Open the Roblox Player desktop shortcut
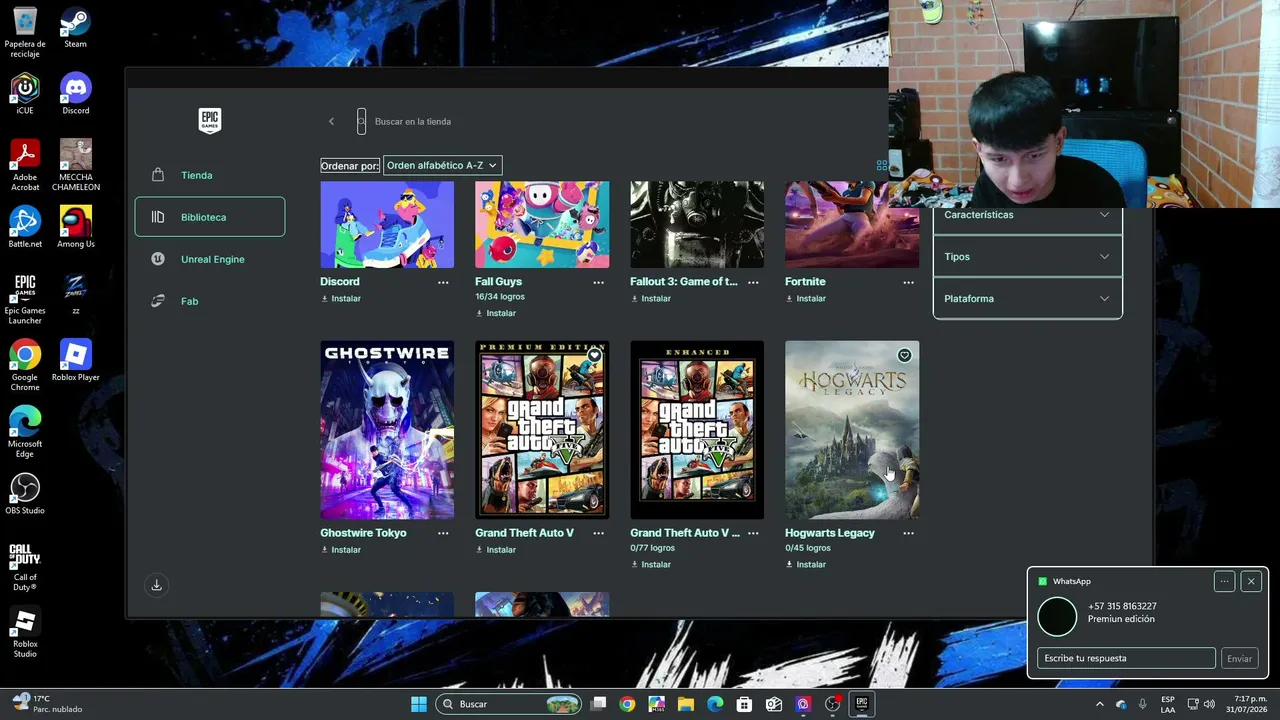The image size is (1280, 720). (x=75, y=361)
